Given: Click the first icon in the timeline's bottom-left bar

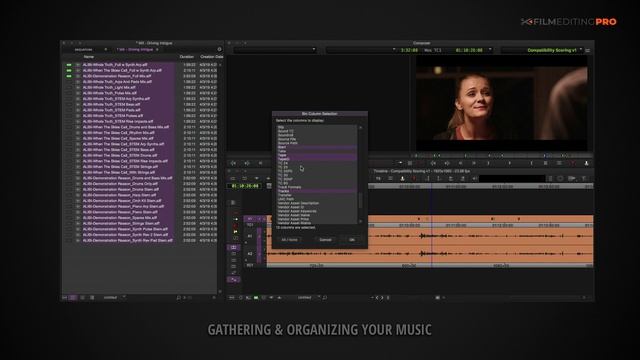Looking at the screenshot, I should [232, 298].
